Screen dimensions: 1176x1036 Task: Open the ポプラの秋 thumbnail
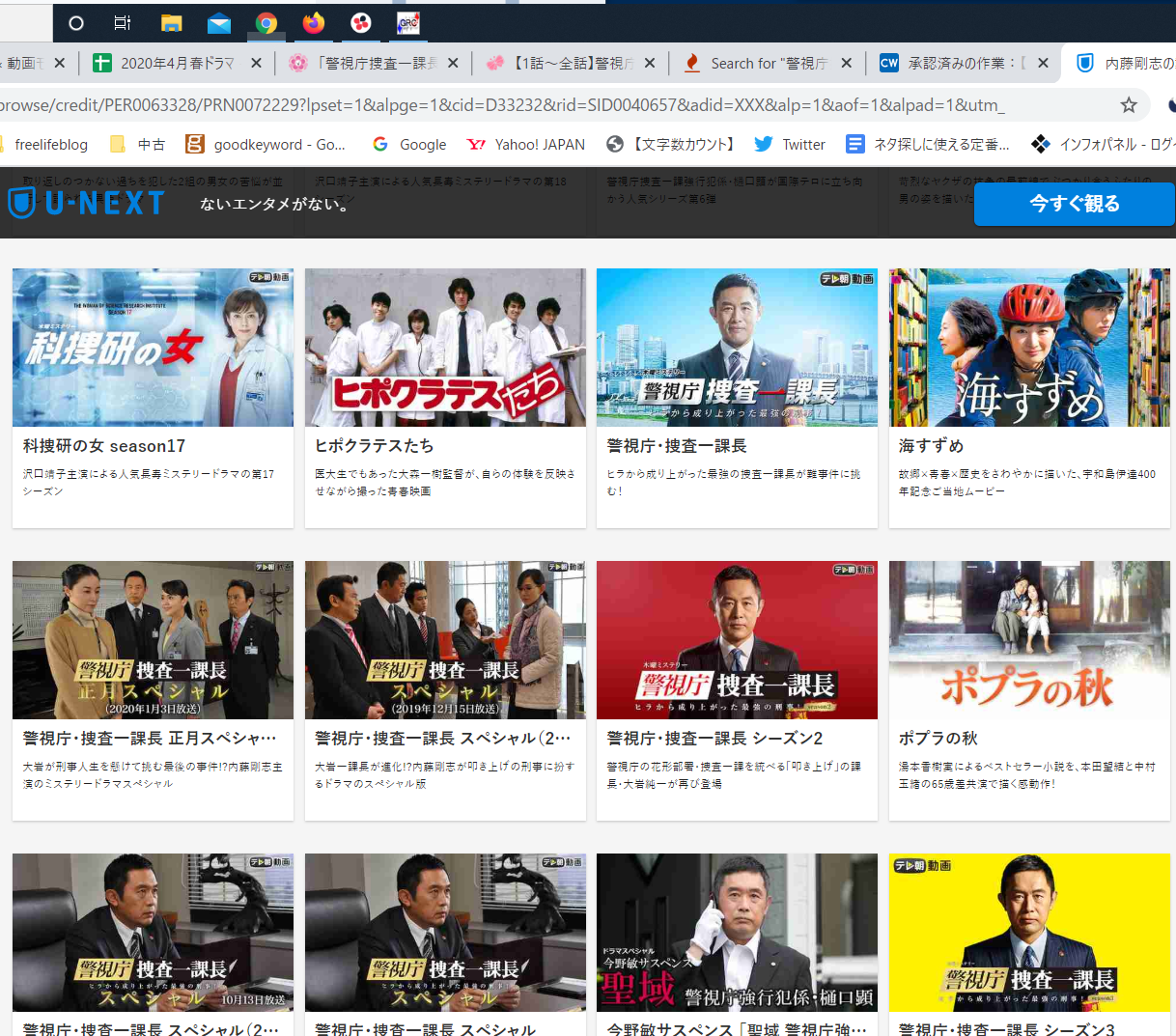[x=1029, y=640]
